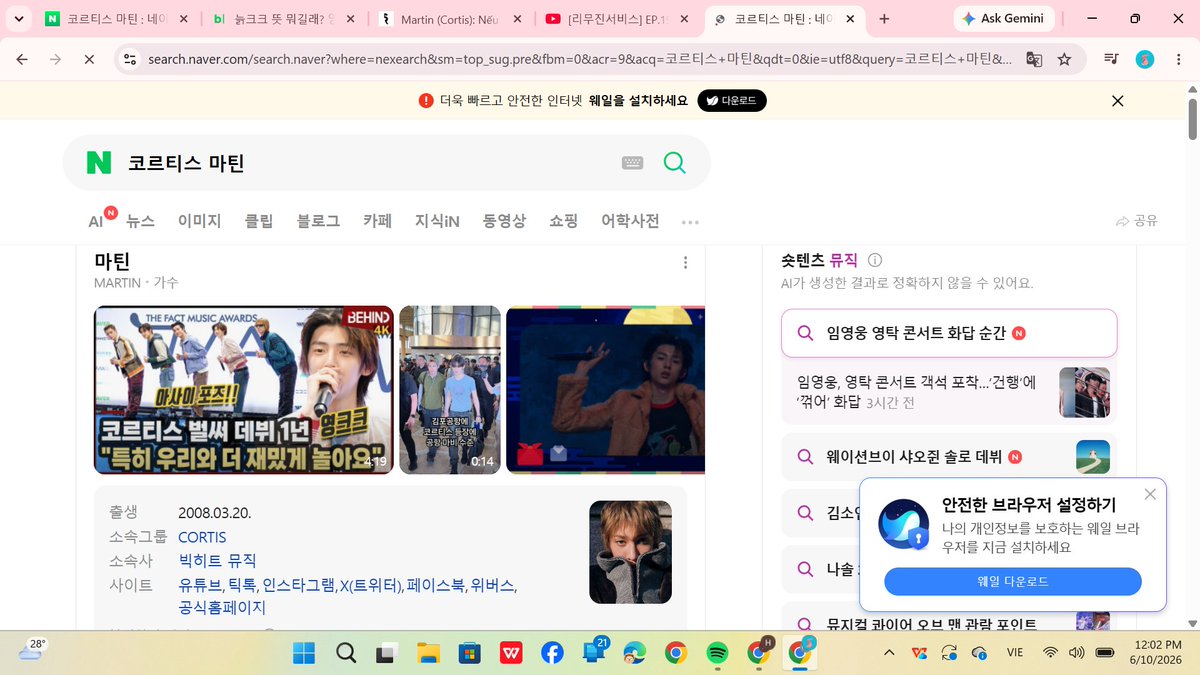
Task: Open the Chrome profile avatar
Action: tap(1143, 59)
